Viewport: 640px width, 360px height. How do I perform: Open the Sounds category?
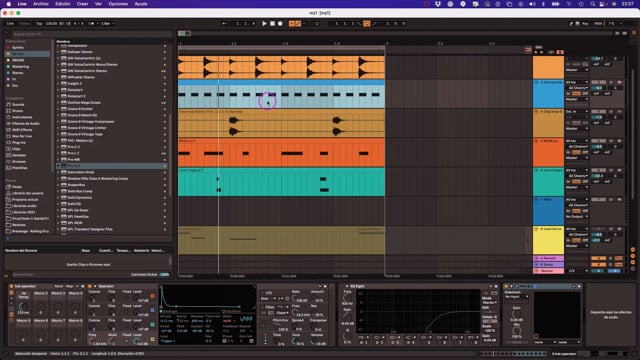(27, 104)
